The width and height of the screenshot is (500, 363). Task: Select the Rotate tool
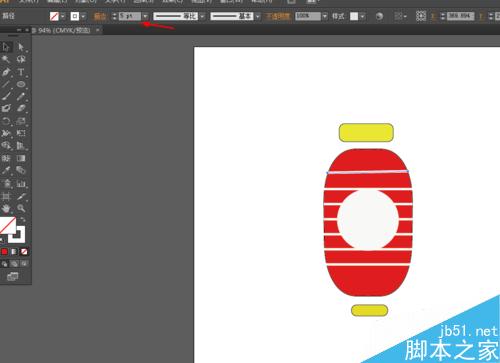click(x=6, y=121)
